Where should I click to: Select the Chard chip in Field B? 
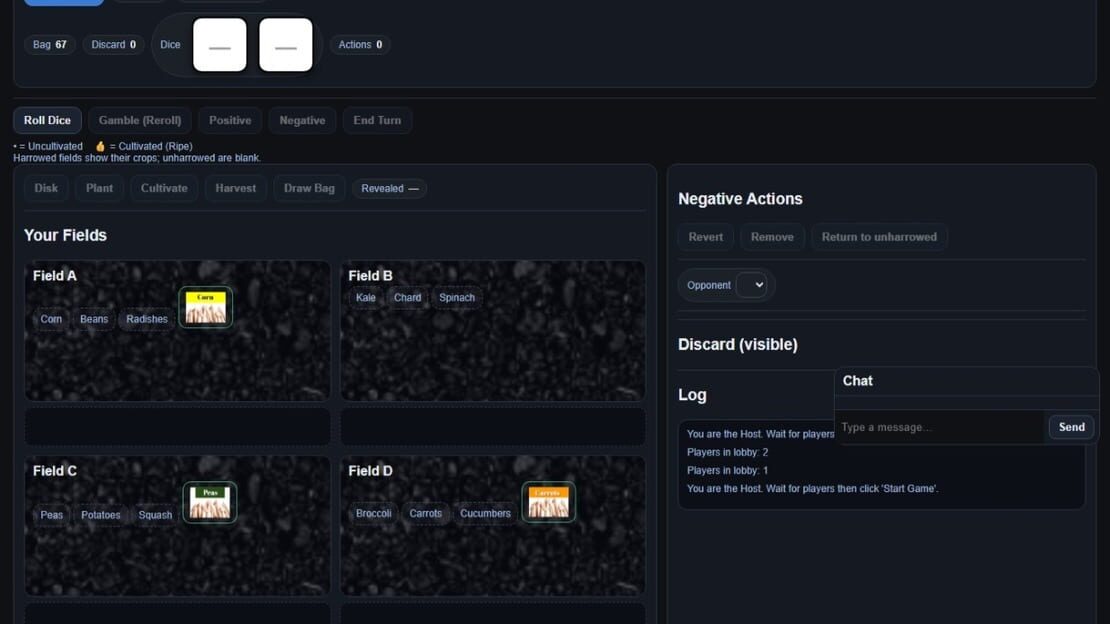point(408,297)
